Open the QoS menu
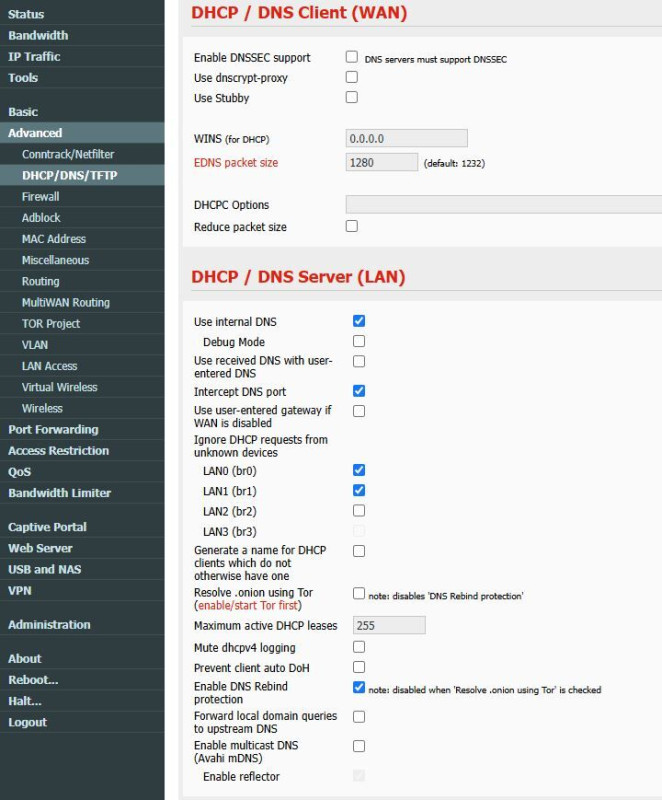 click(x=82, y=472)
